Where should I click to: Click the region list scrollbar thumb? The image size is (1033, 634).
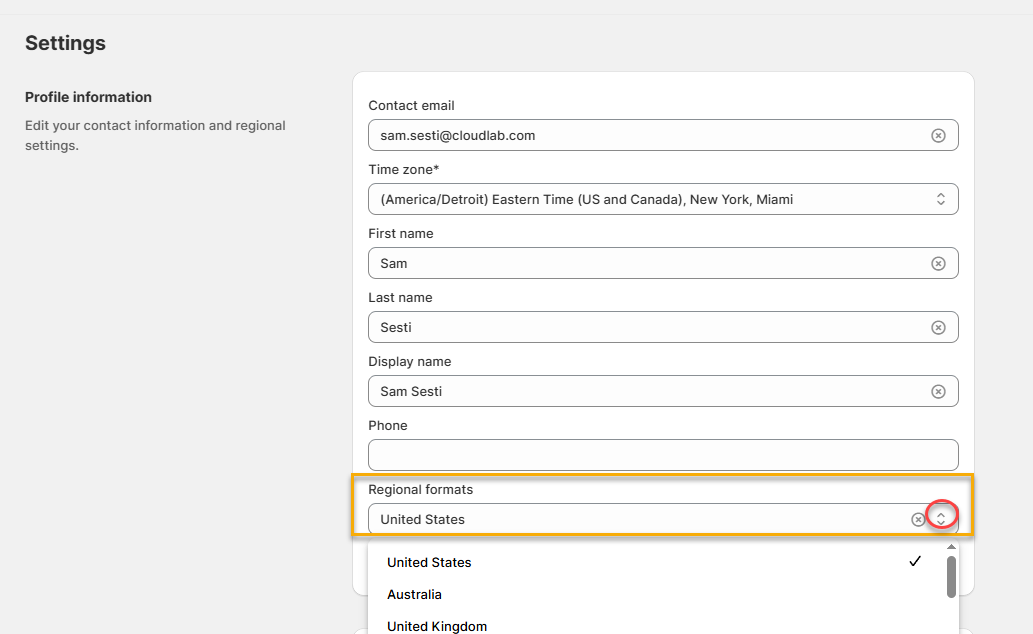click(x=951, y=577)
